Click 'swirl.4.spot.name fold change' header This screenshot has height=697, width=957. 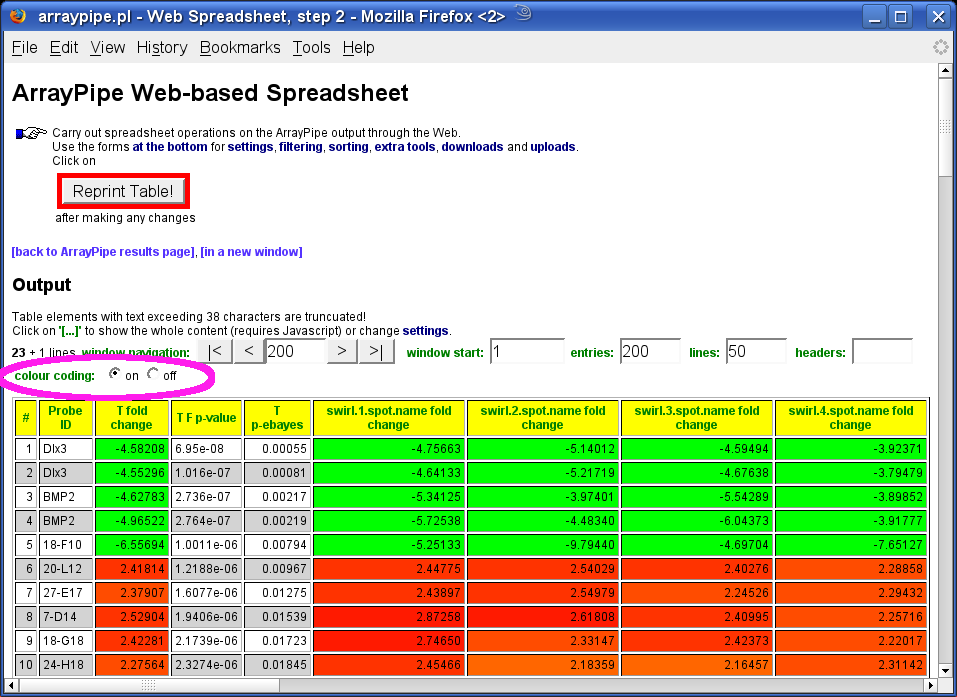tap(850, 418)
